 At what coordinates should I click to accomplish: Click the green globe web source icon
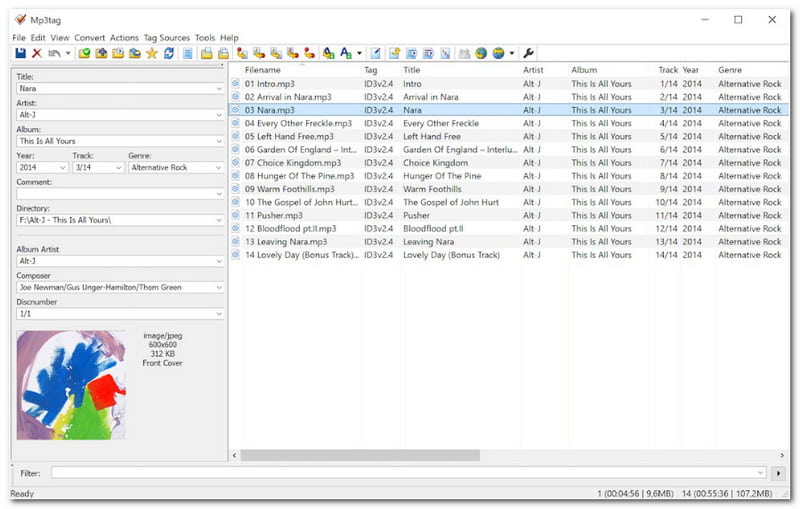click(481, 53)
